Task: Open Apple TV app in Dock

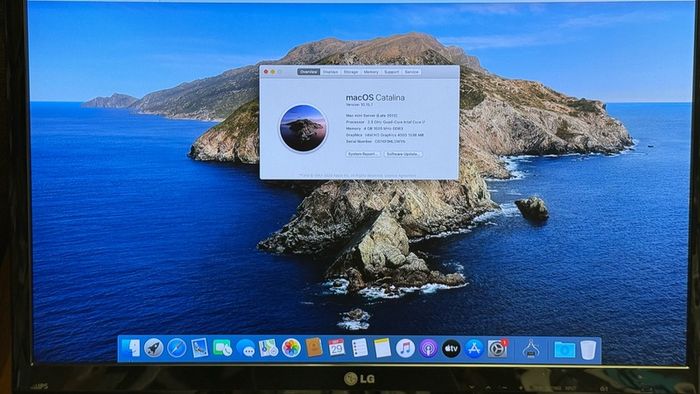Action: coord(451,348)
